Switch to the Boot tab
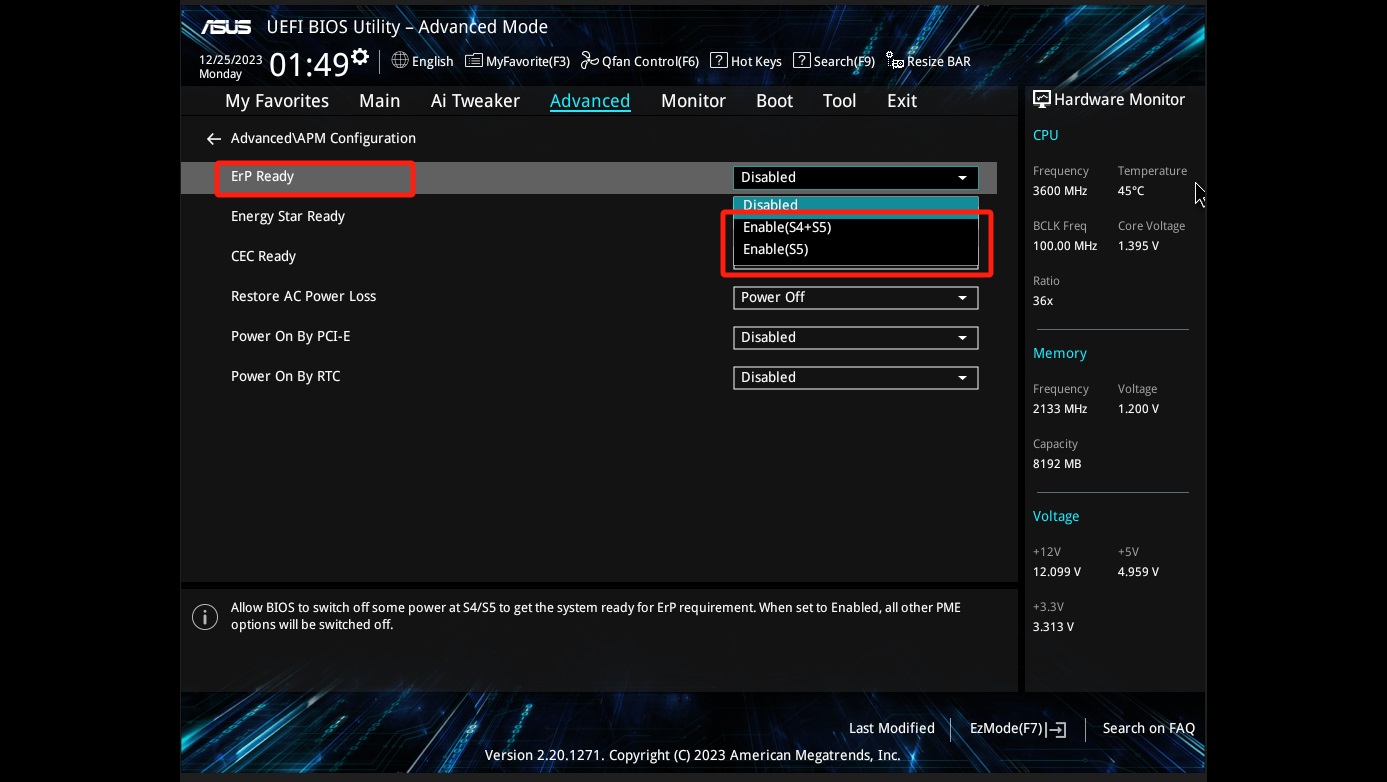This screenshot has height=782, width=1387. [774, 101]
